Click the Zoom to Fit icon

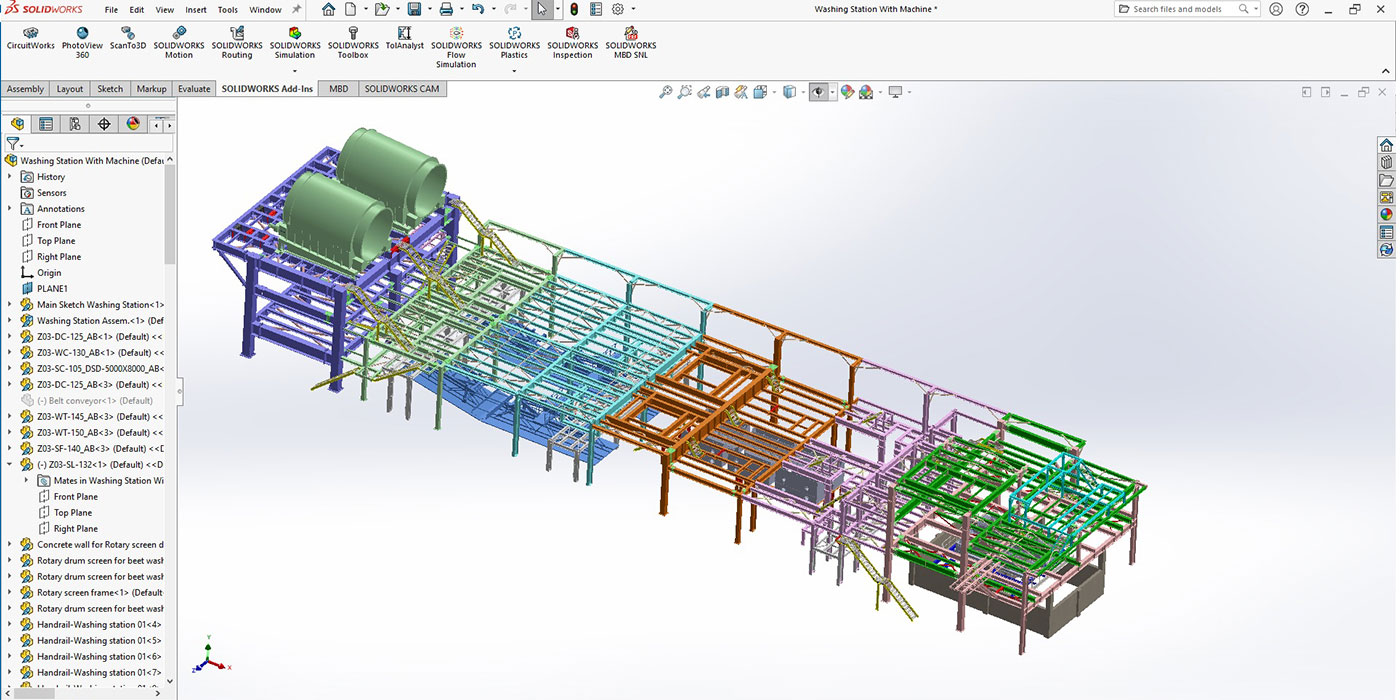coord(665,92)
